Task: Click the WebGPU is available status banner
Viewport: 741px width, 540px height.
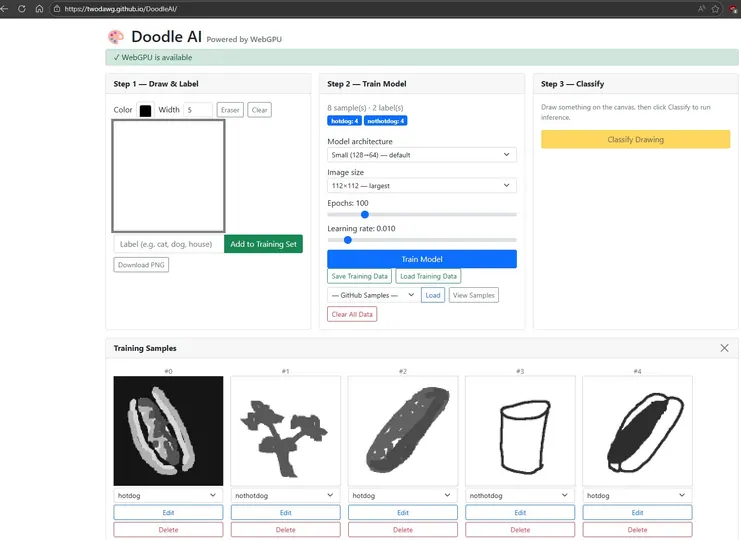Action: click(422, 58)
